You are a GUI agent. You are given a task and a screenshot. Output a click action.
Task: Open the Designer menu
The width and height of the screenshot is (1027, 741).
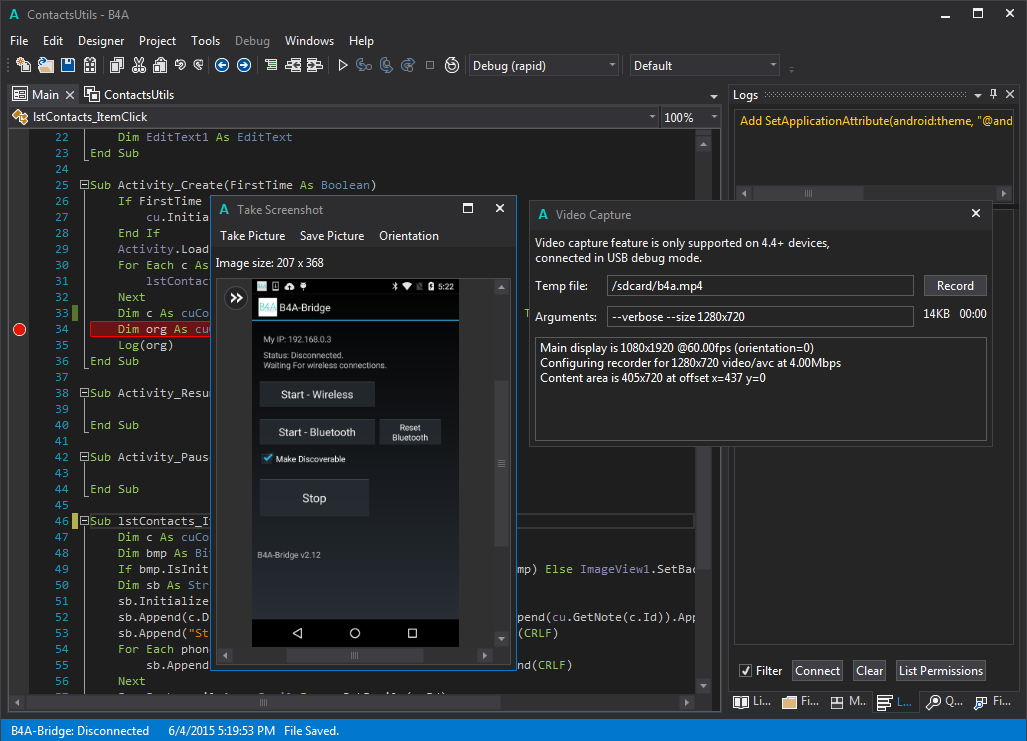pos(101,41)
